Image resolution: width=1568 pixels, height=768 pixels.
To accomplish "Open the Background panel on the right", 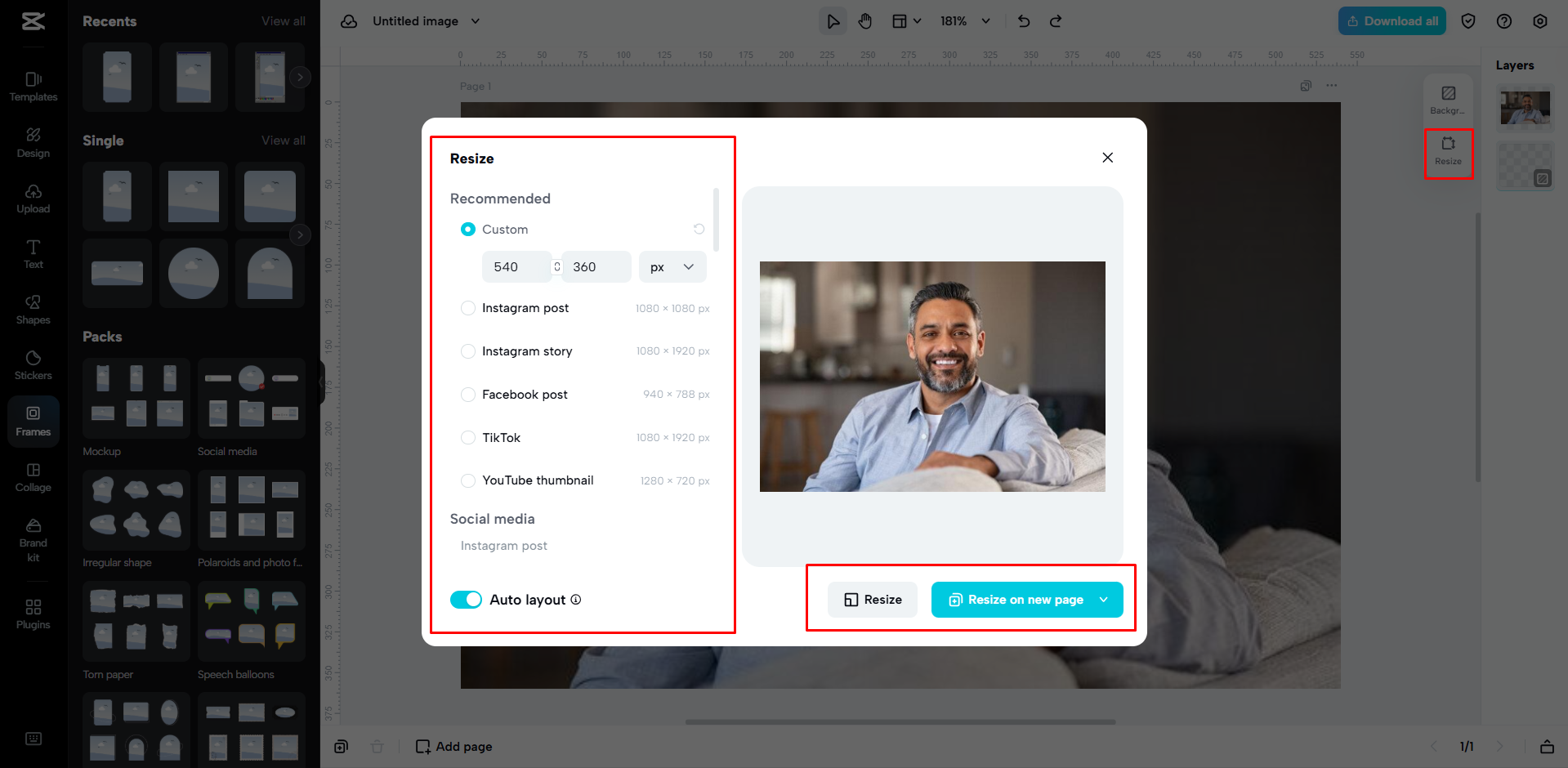I will pos(1447,100).
